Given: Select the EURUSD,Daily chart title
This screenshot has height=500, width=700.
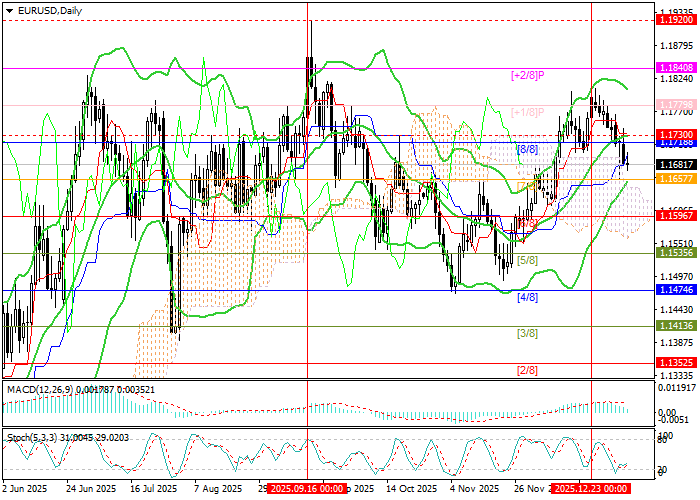Looking at the screenshot, I should [x=50, y=11].
